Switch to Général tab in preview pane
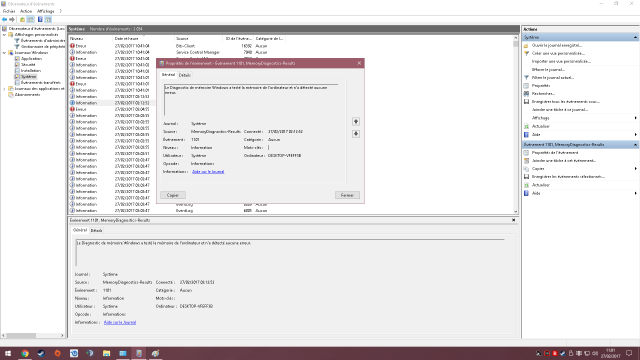This screenshot has height=360, width=640. [80, 230]
